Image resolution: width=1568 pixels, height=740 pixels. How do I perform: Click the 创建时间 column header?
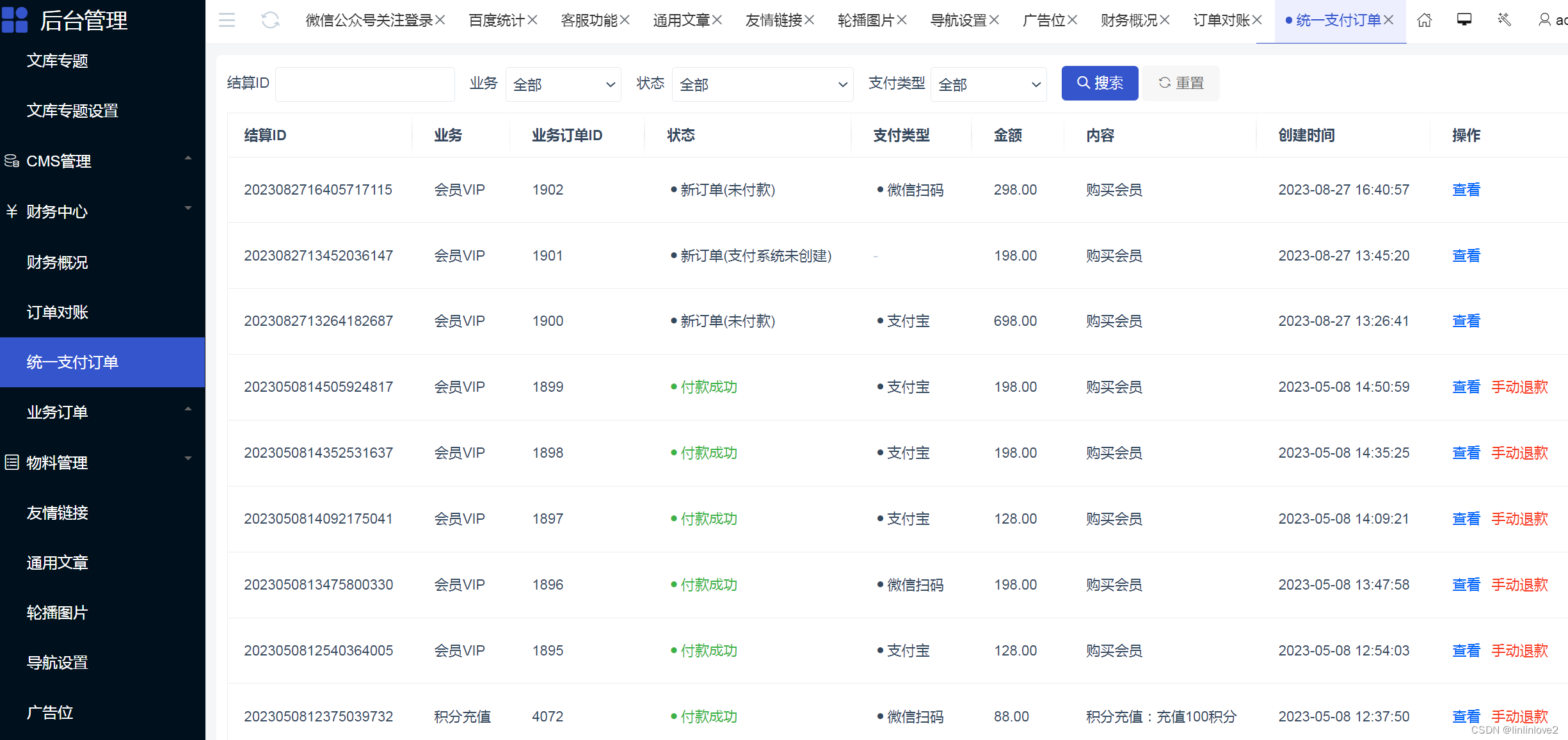[x=1306, y=135]
